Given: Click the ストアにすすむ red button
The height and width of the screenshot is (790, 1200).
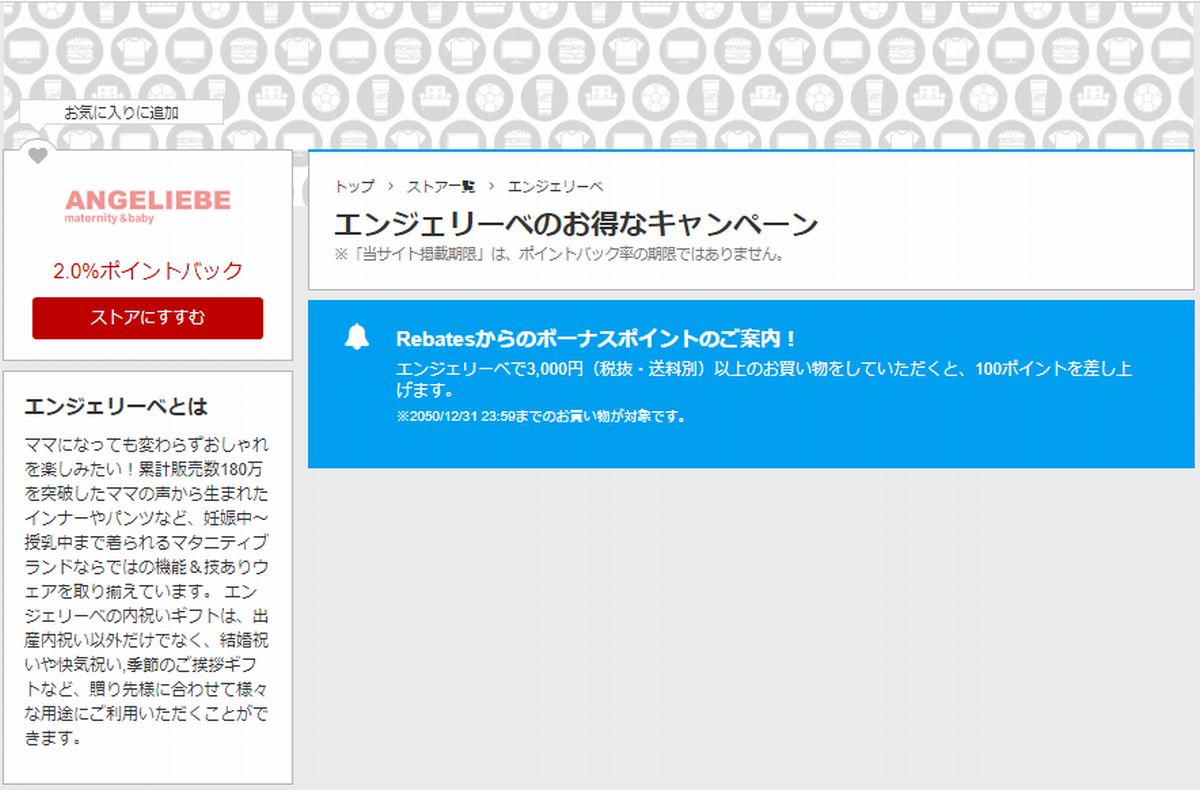Looking at the screenshot, I should [x=148, y=318].
